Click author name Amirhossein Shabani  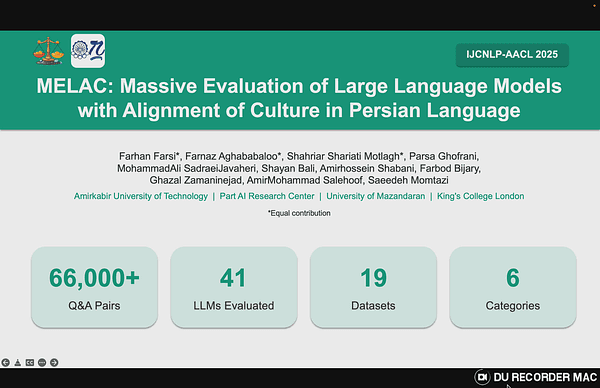(x=367, y=168)
